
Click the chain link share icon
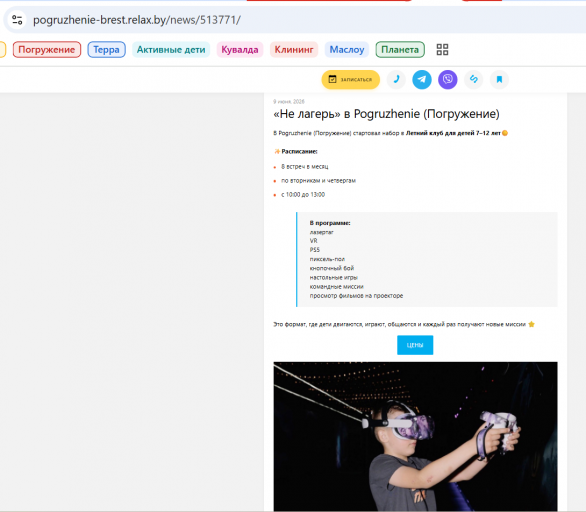click(474, 80)
